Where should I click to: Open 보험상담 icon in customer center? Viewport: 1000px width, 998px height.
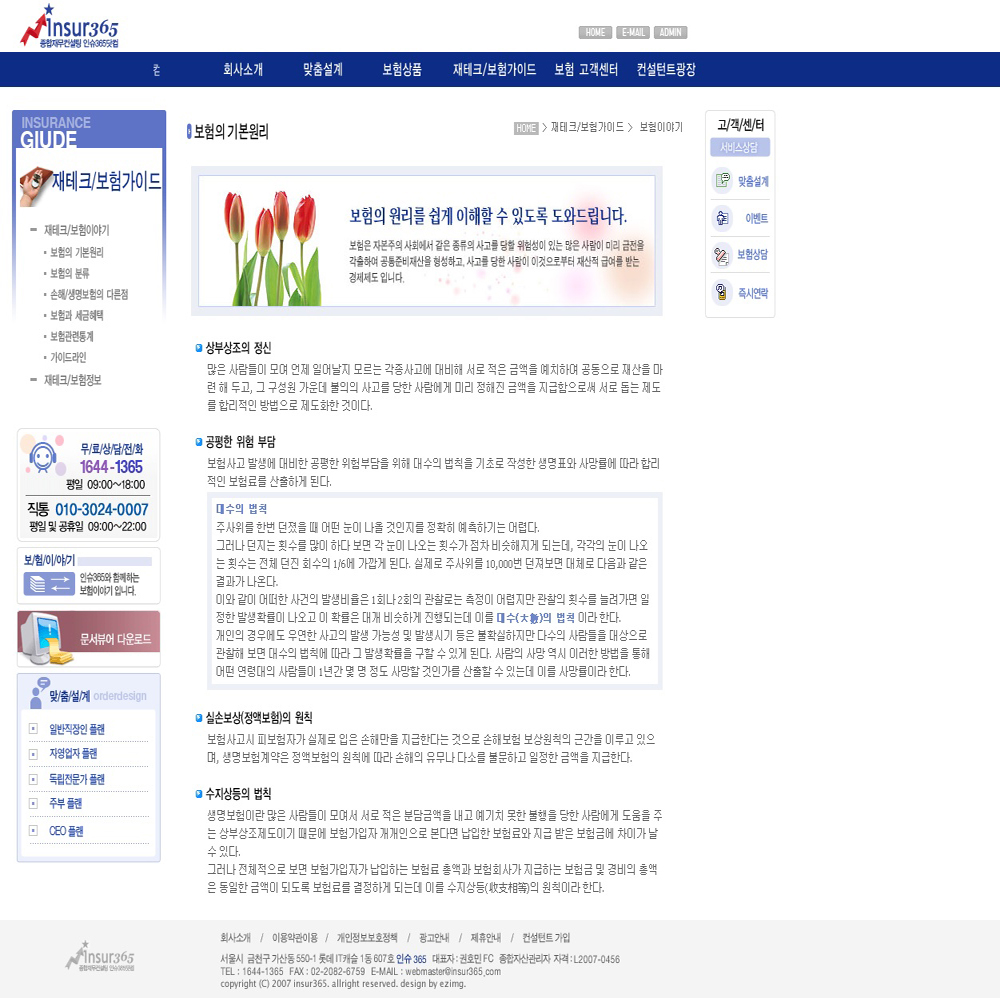click(720, 255)
